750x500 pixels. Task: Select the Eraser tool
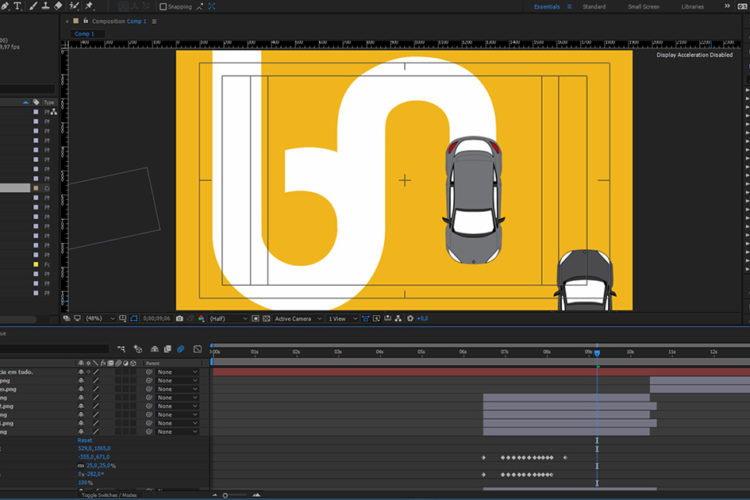coord(57,6)
